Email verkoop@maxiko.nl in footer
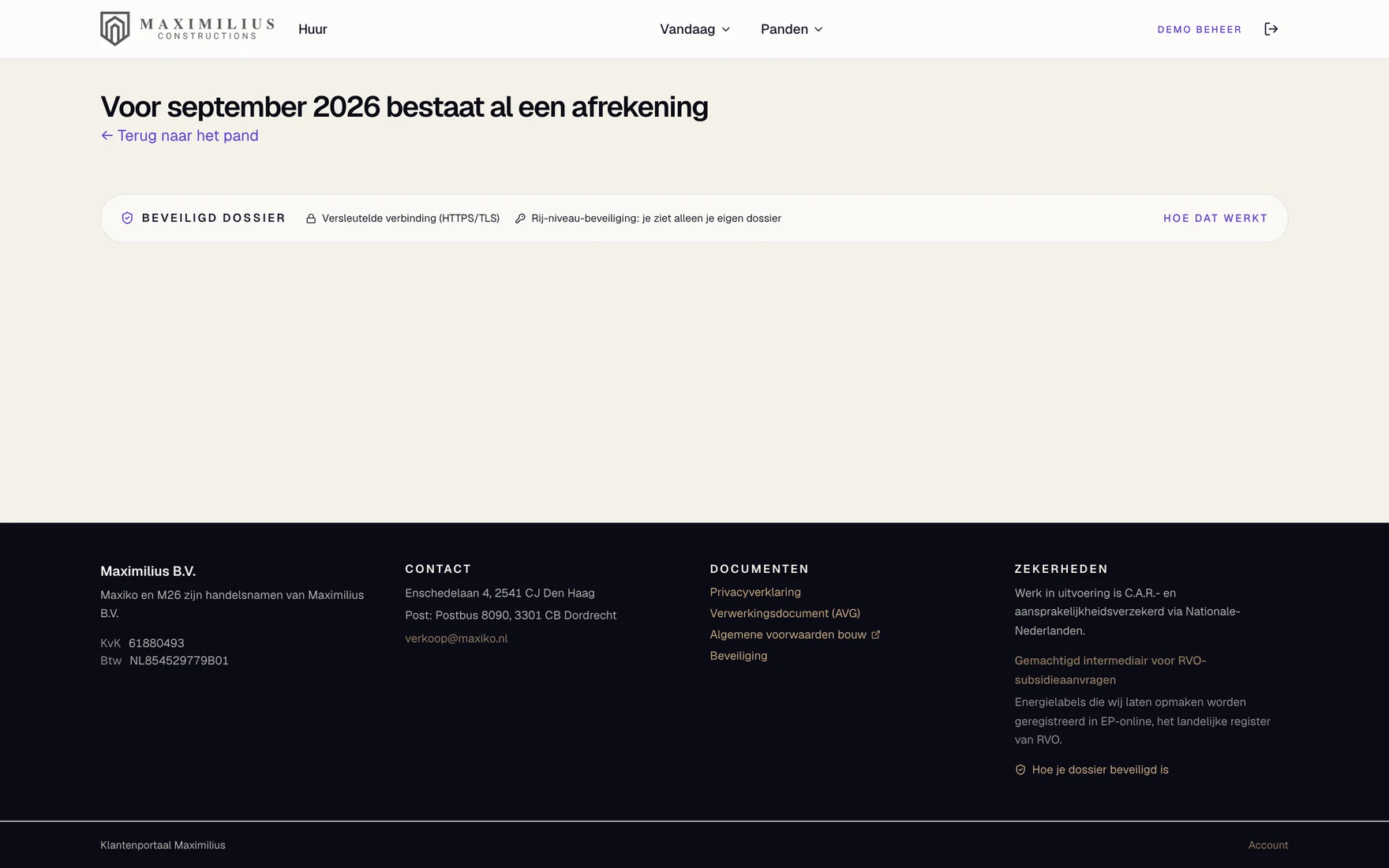 tap(456, 638)
